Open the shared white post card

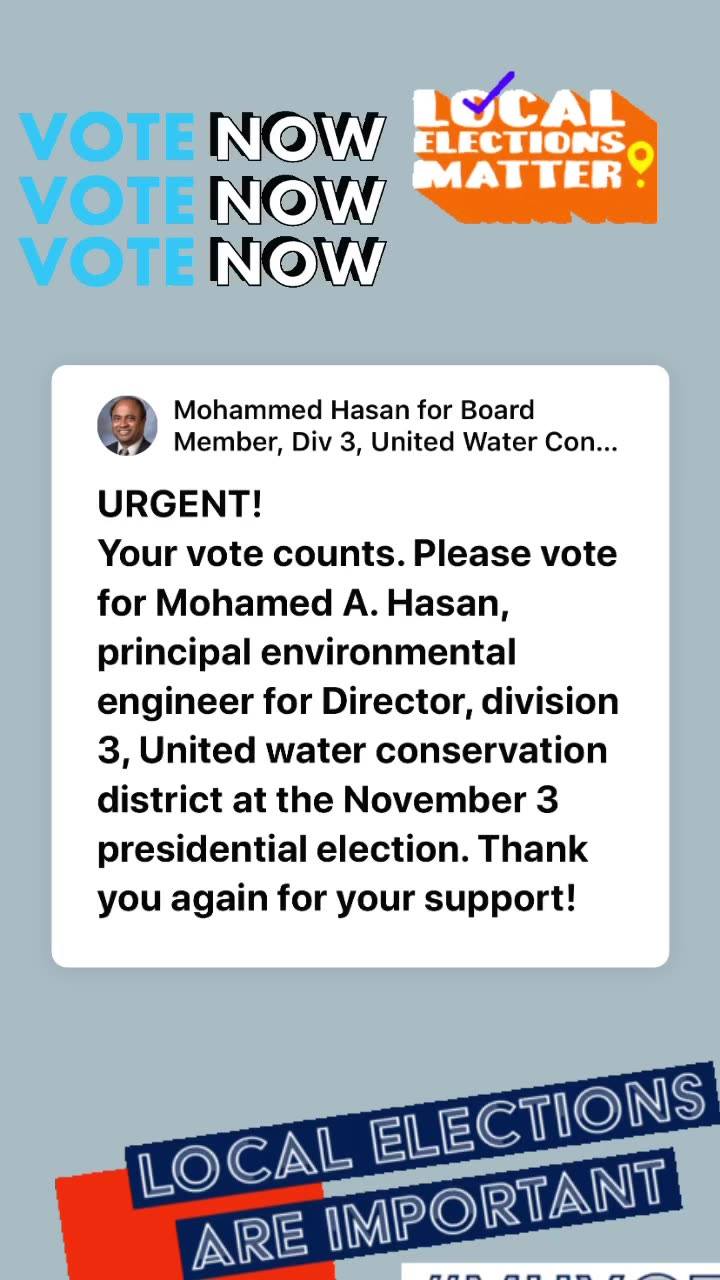[360, 666]
